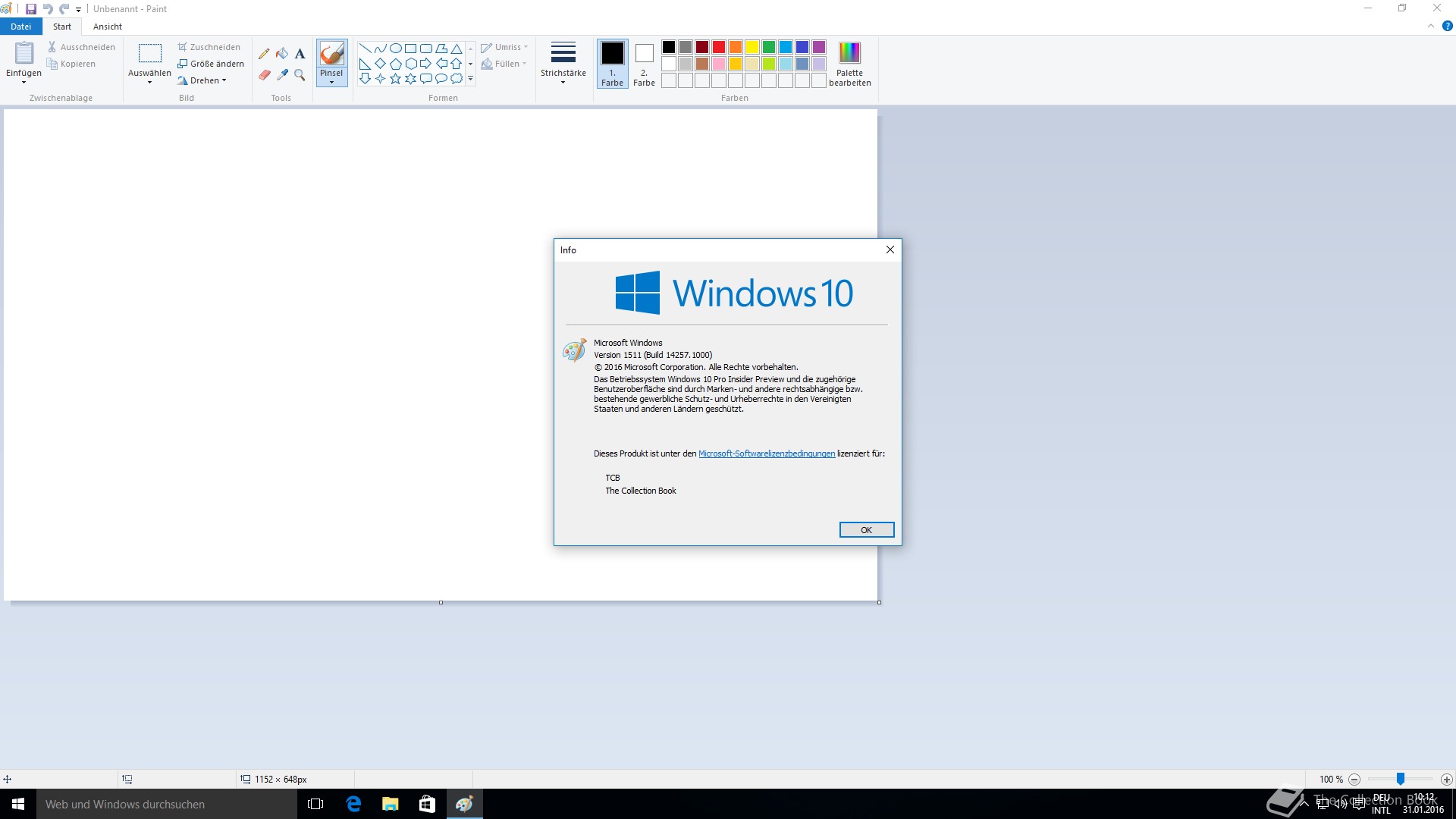This screenshot has width=1456, height=819.
Task: Click the Save icon in quick access toolbar
Action: coord(31,9)
